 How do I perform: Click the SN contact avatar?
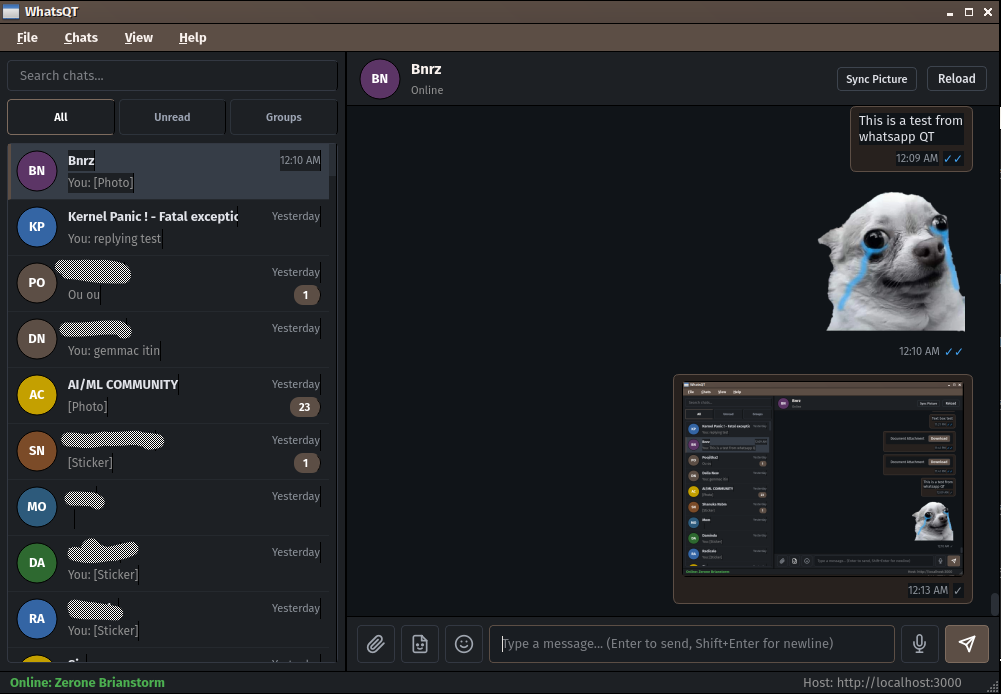click(37, 451)
